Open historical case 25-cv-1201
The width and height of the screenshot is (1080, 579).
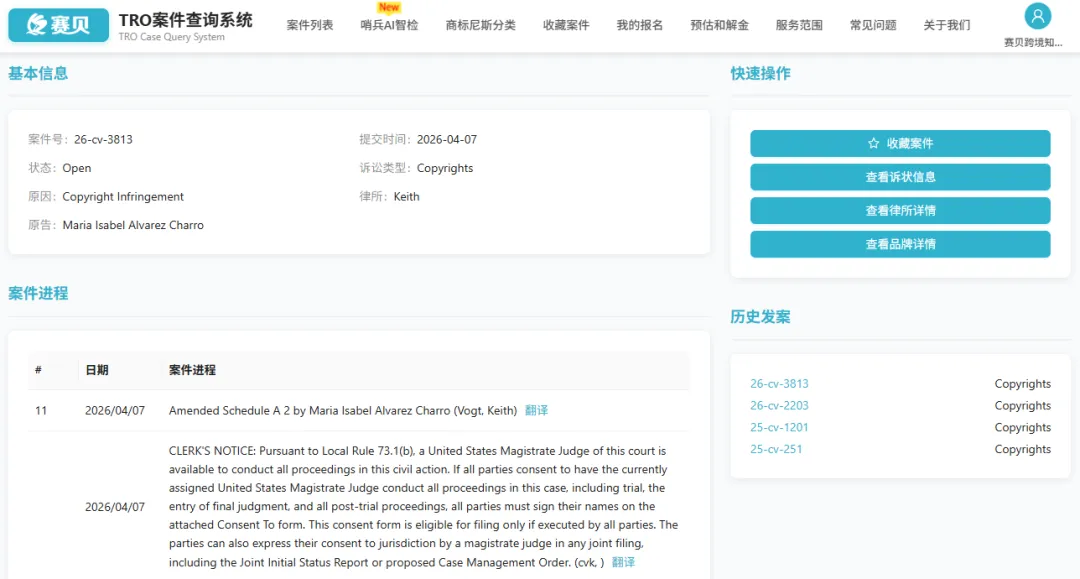point(779,428)
